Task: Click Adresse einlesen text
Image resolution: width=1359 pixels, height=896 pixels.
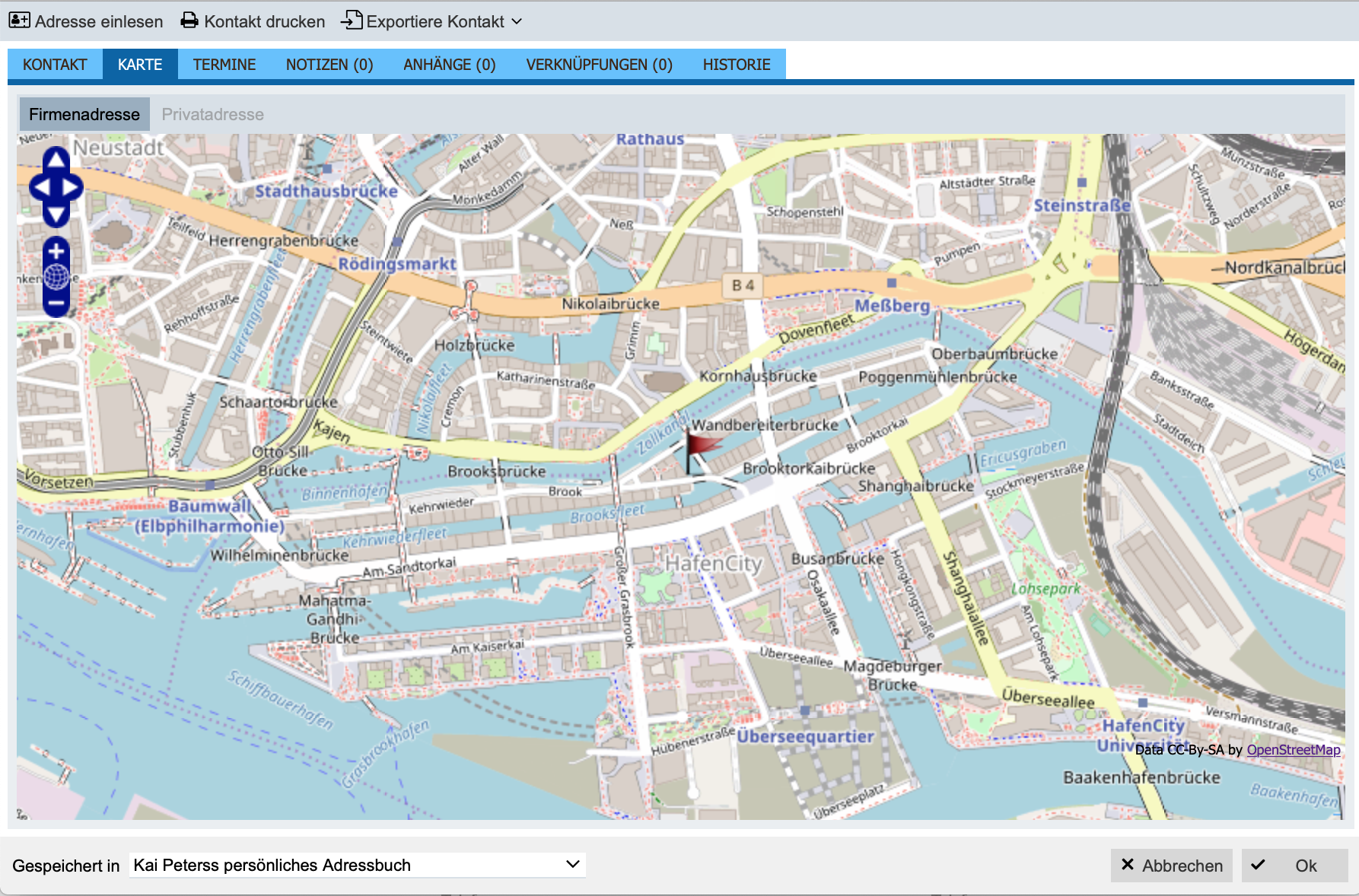Action: point(99,21)
